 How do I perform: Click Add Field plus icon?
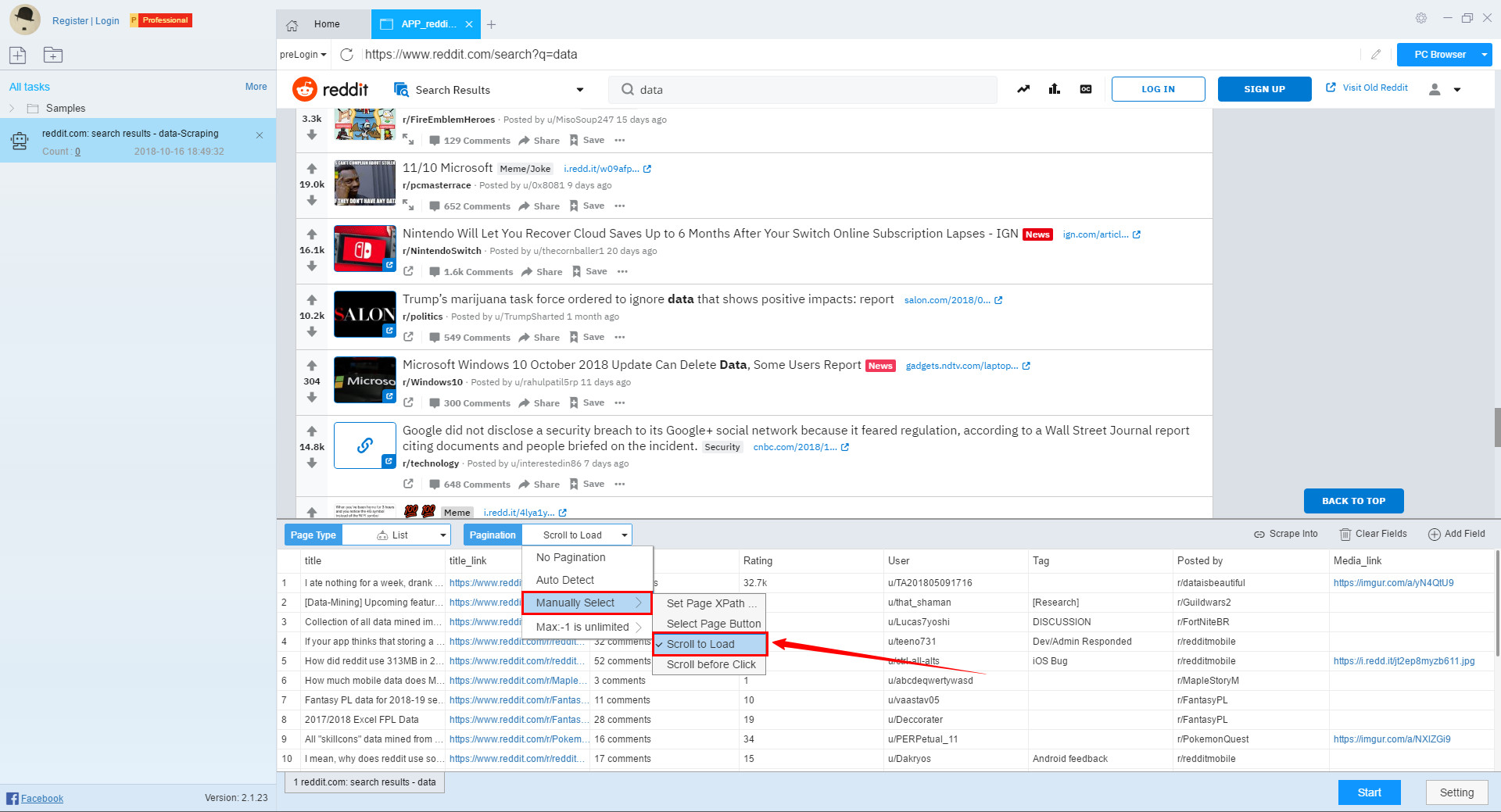[x=1435, y=535]
